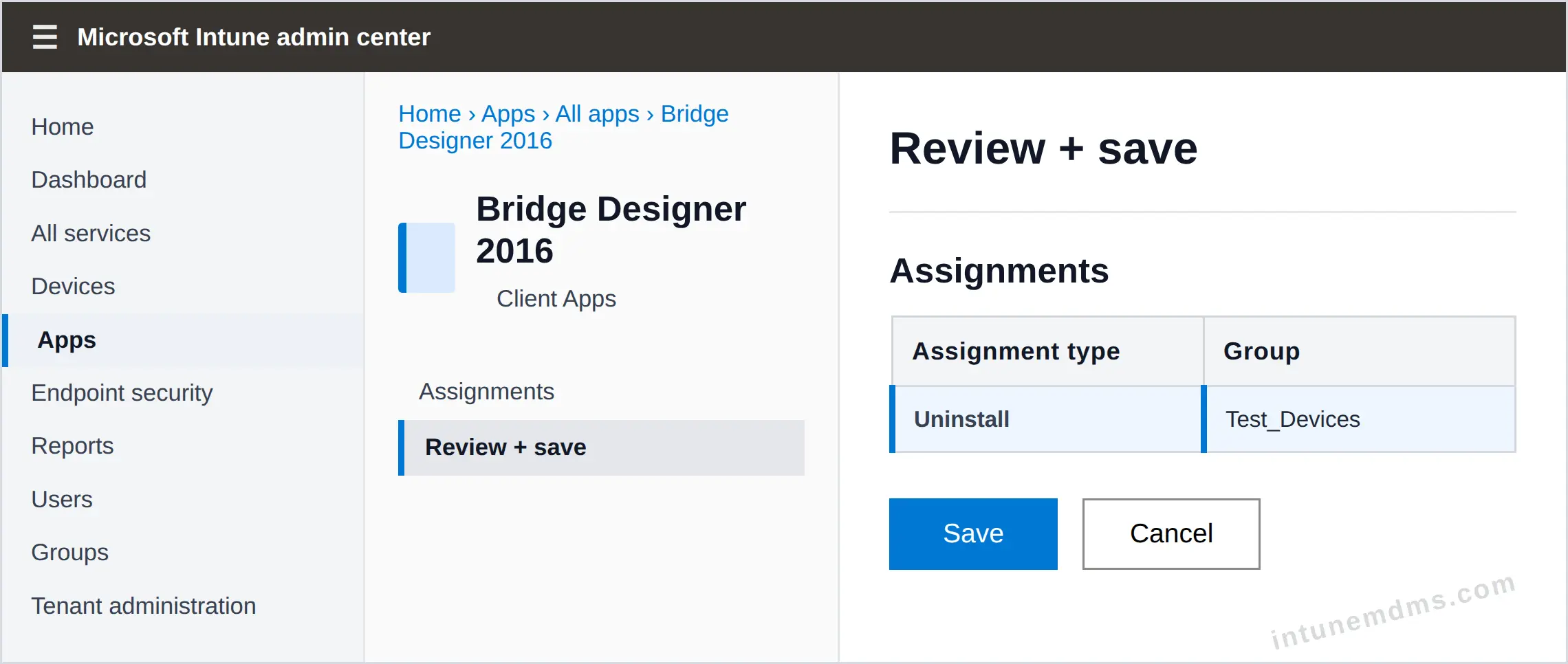
Task: Click the Home breadcrumb link
Action: click(x=430, y=114)
